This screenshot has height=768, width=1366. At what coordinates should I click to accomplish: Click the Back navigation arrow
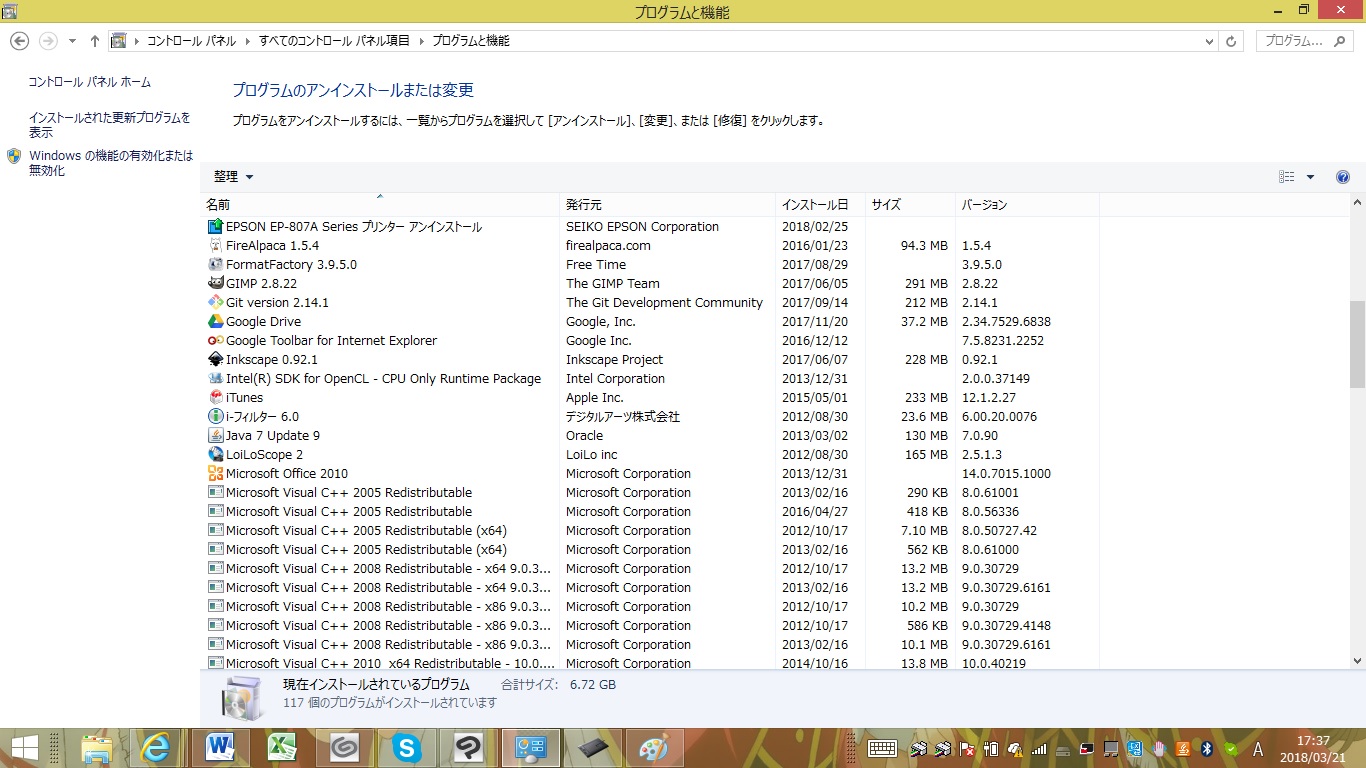tap(19, 41)
